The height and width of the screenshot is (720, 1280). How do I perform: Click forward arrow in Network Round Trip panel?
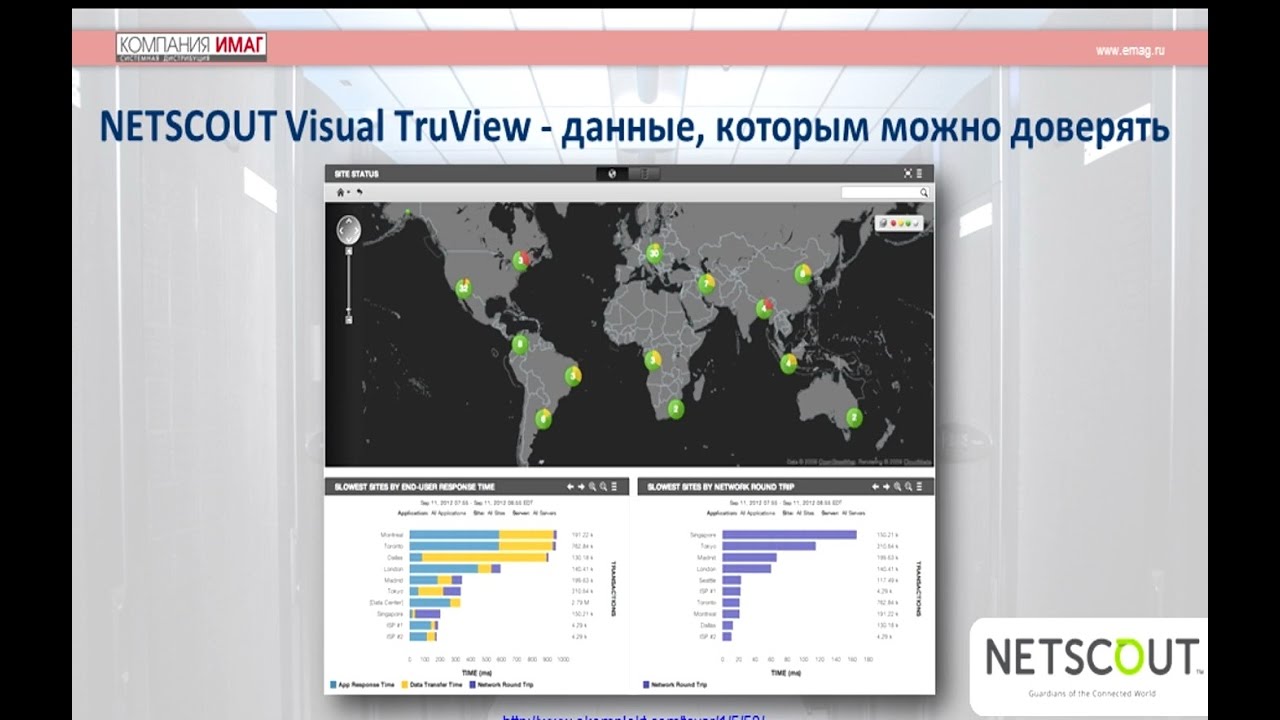887,486
